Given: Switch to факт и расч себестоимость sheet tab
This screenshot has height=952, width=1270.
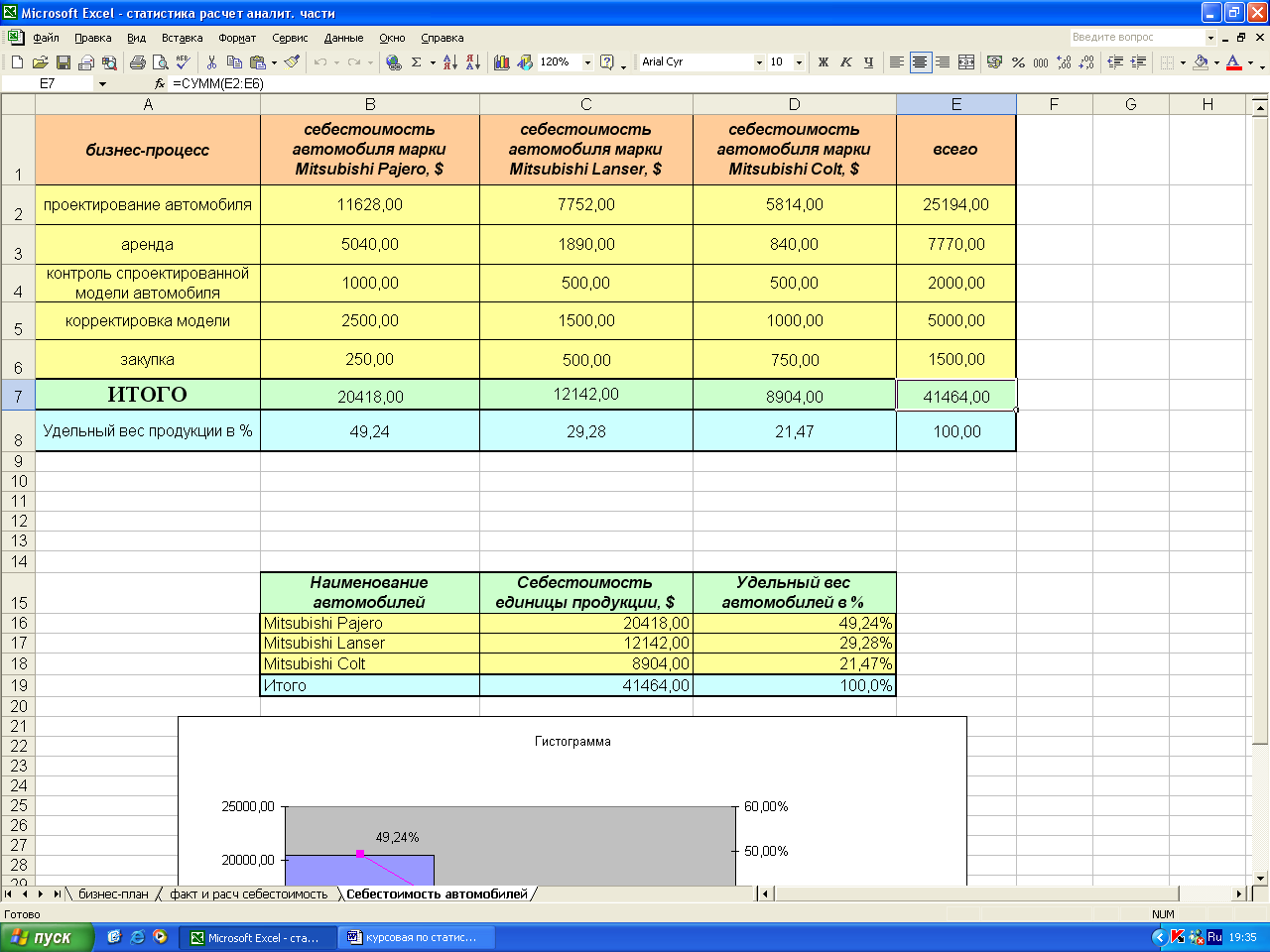Looking at the screenshot, I should pos(248,894).
